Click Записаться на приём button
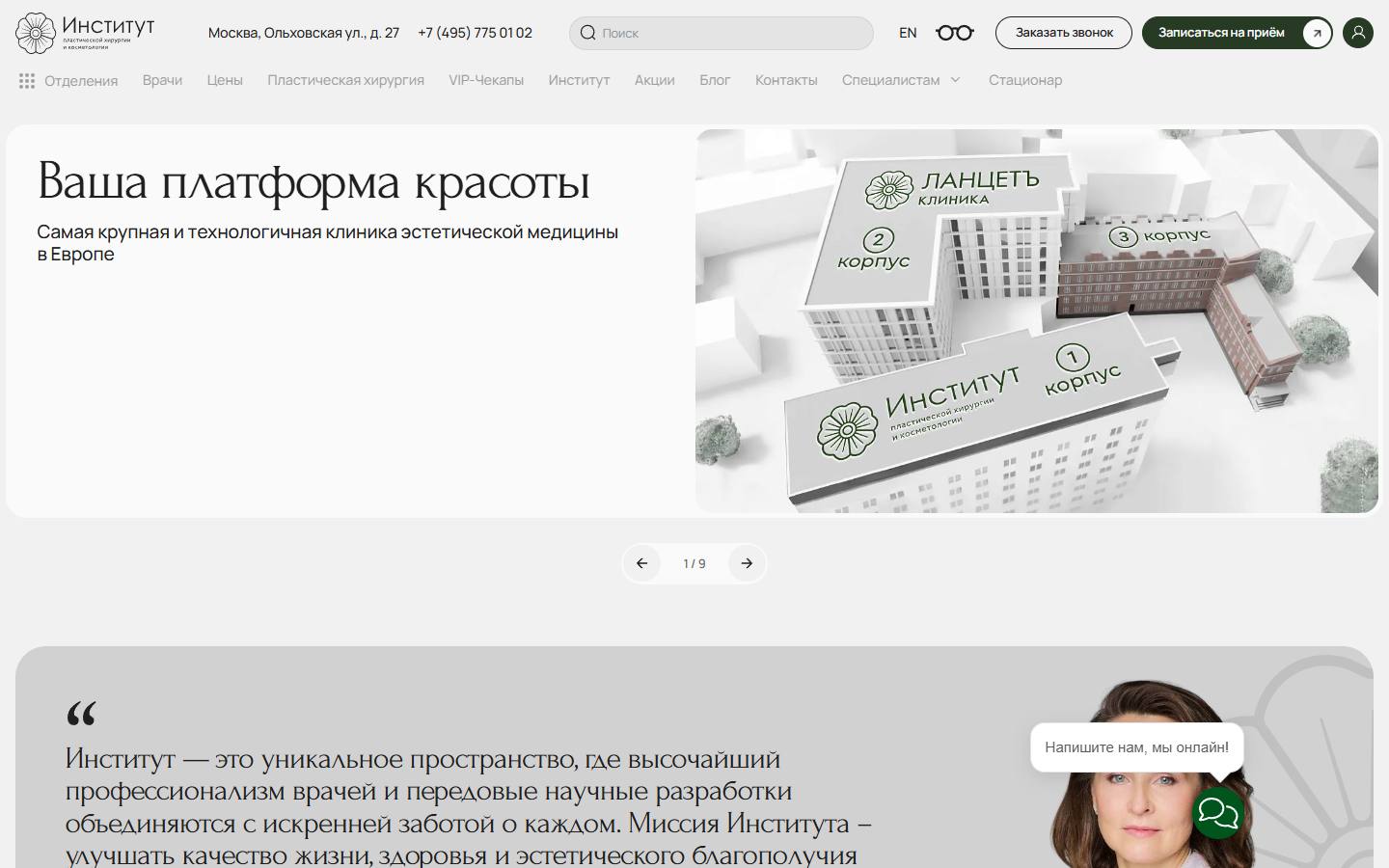The height and width of the screenshot is (868, 1389). (1238, 33)
